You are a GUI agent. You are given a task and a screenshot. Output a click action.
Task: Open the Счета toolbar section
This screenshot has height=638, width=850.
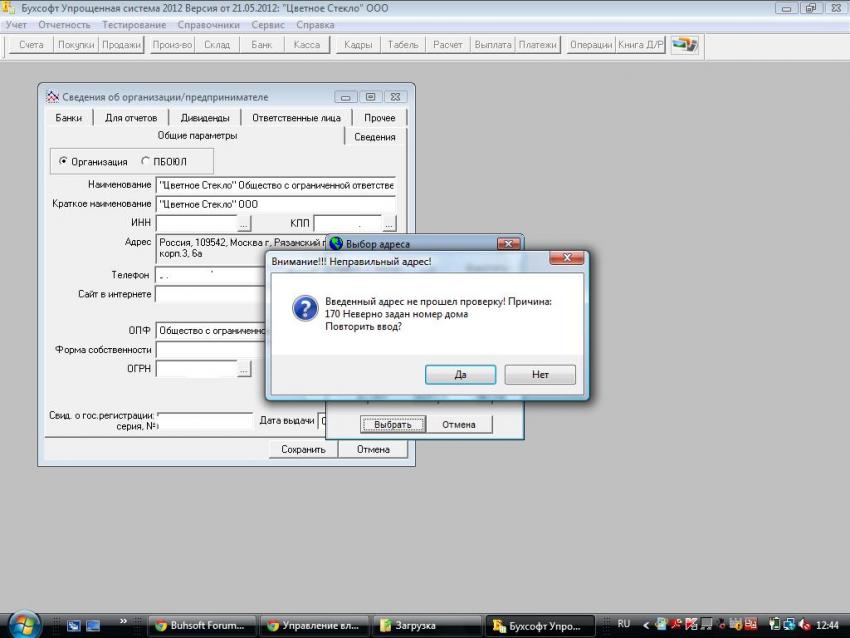(x=31, y=45)
